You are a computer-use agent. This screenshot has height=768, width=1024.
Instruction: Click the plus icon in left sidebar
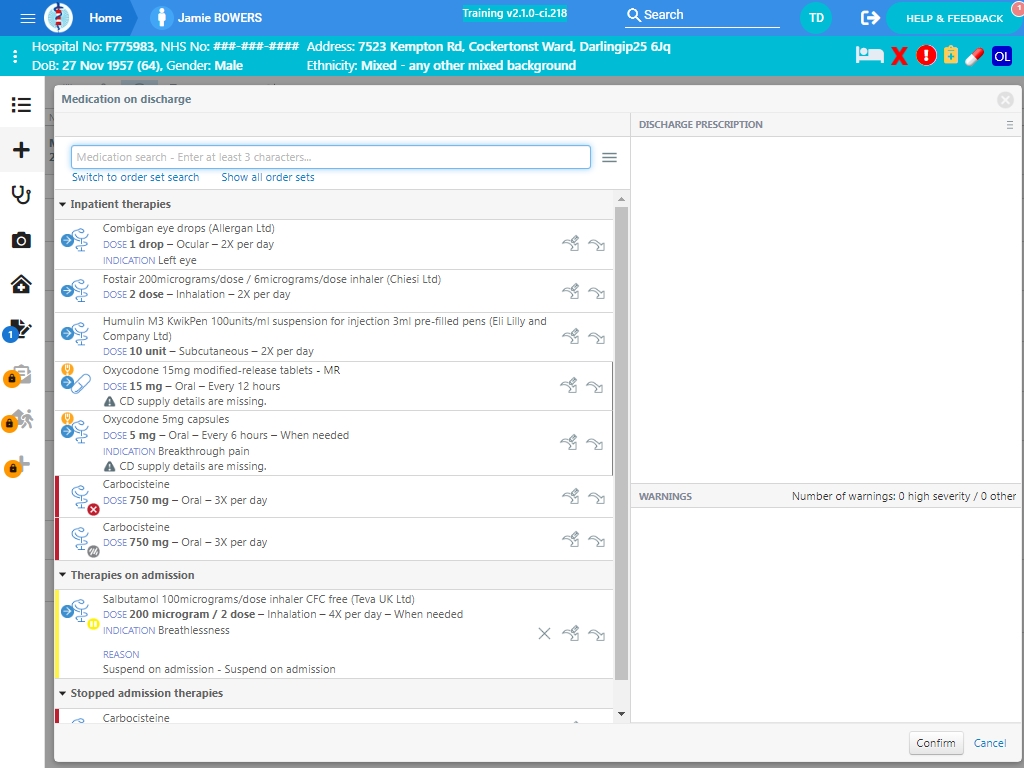(22, 150)
